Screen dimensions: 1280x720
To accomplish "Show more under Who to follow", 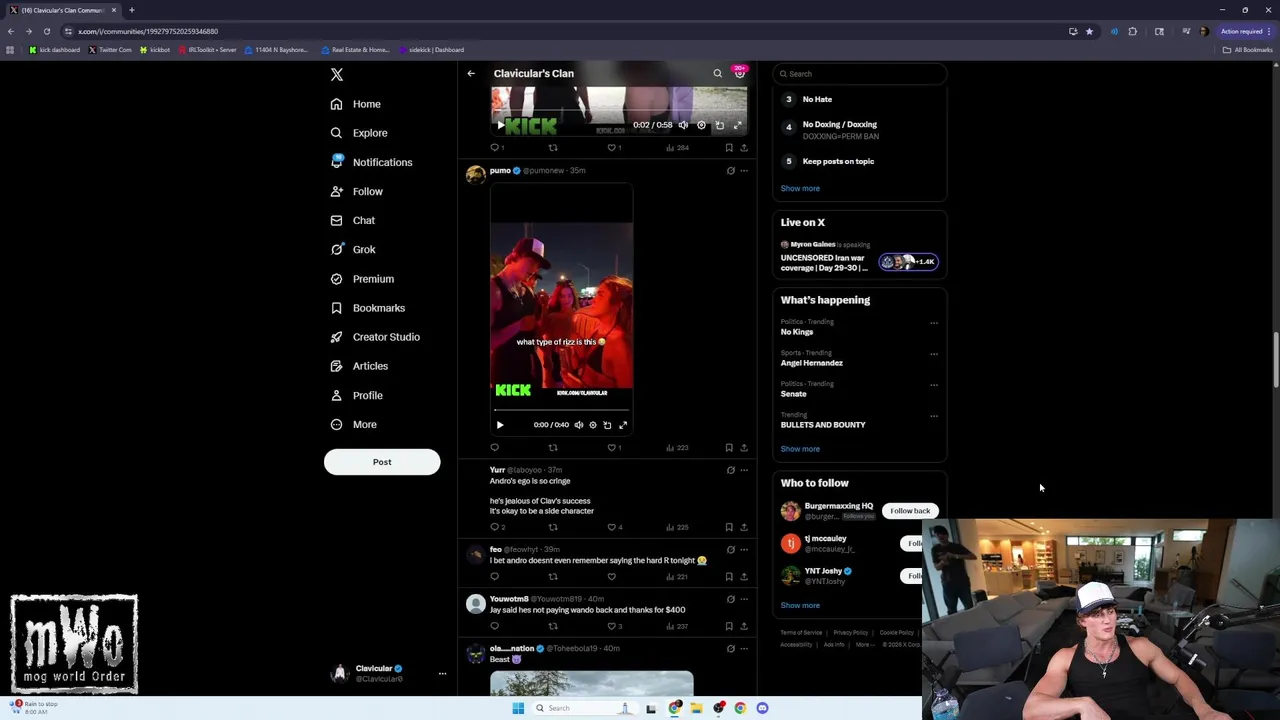I will pyautogui.click(x=800, y=605).
